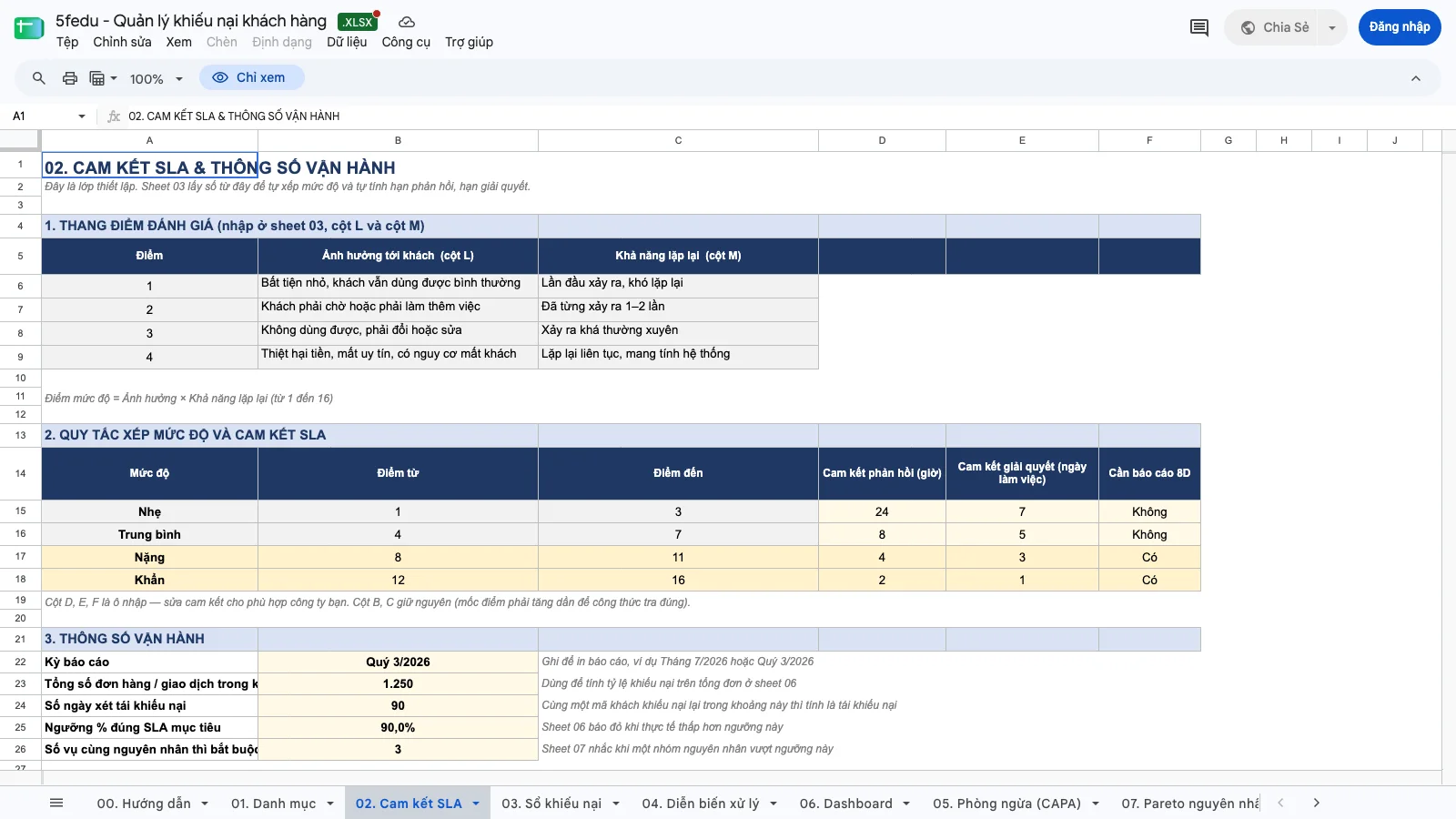Viewport: 1456px width, 819px height.
Task: Select the cell showing 90,0%
Action: pyautogui.click(x=398, y=728)
